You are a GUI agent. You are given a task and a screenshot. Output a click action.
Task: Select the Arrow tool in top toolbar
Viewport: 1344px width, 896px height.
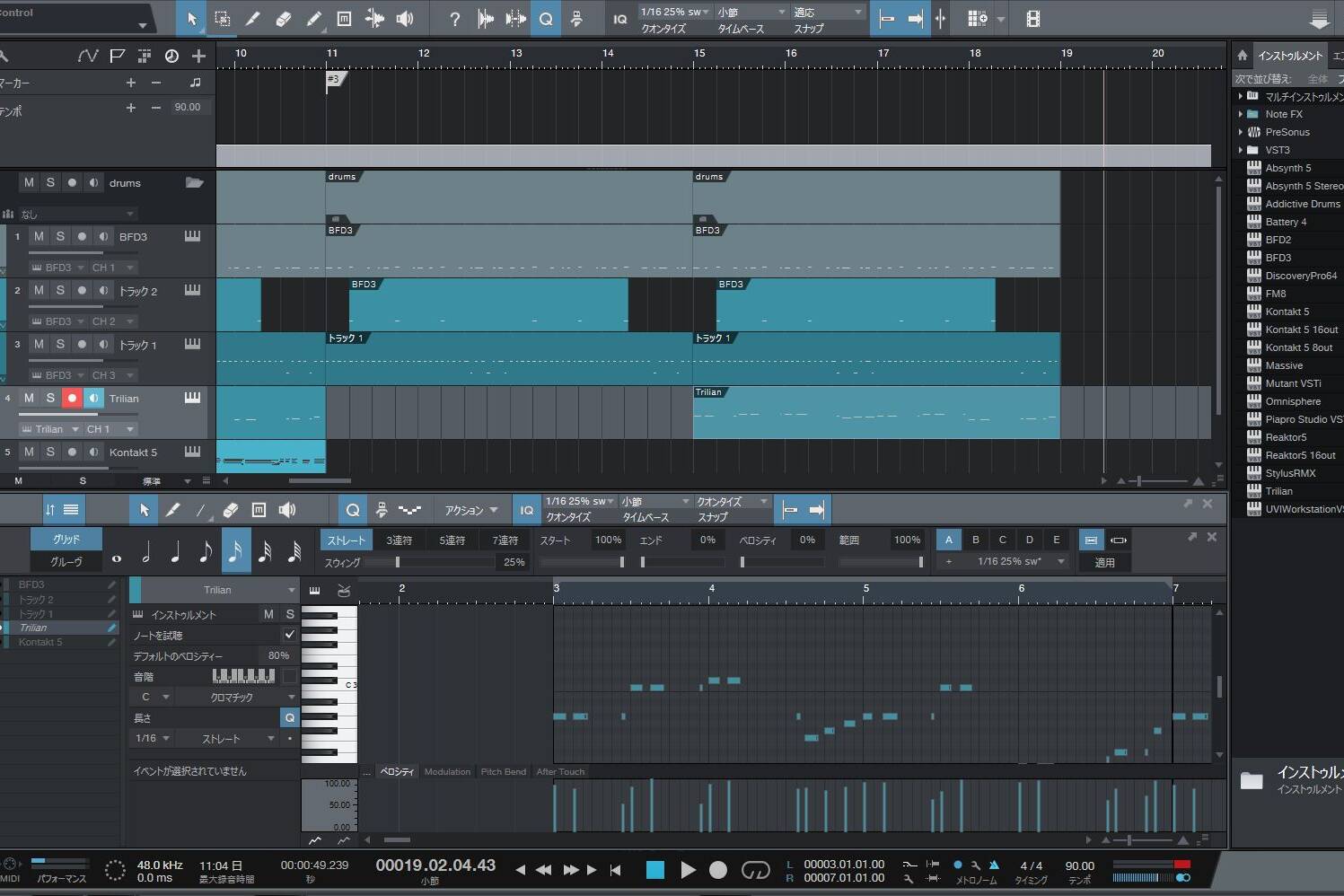[x=191, y=19]
